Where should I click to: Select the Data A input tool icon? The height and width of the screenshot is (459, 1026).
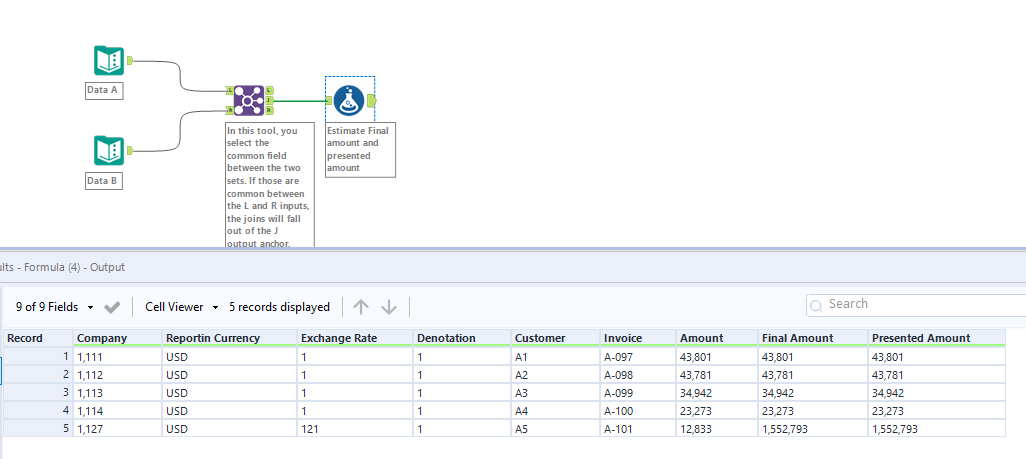point(108,61)
